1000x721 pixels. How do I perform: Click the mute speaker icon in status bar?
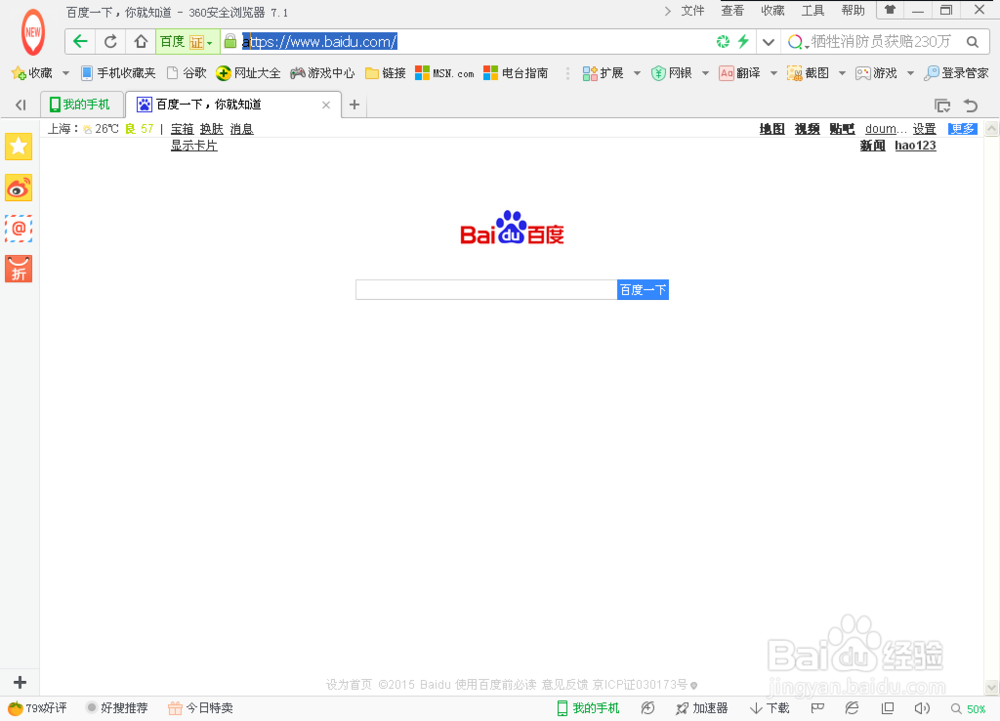(x=922, y=708)
